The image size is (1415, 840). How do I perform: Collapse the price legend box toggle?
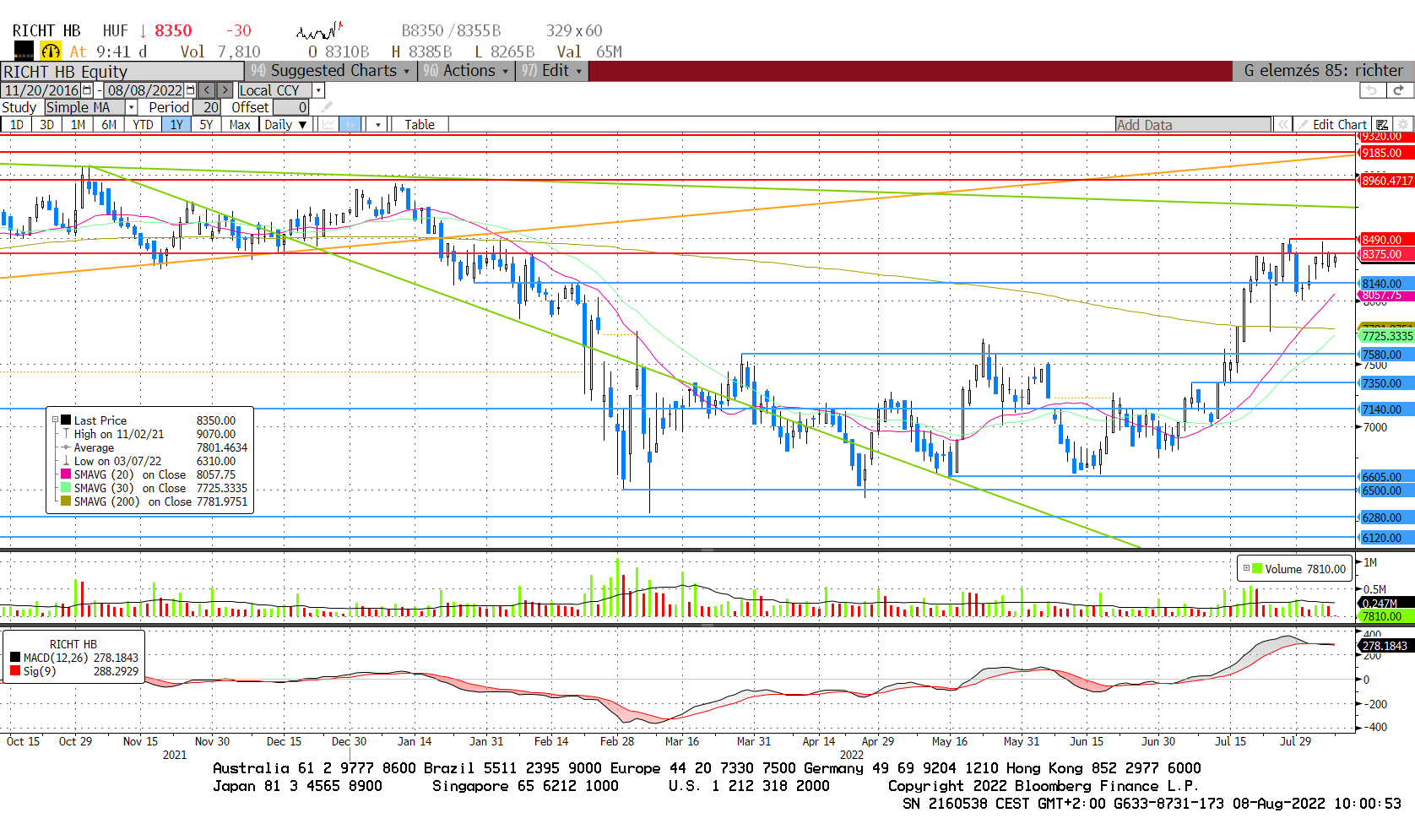click(56, 420)
